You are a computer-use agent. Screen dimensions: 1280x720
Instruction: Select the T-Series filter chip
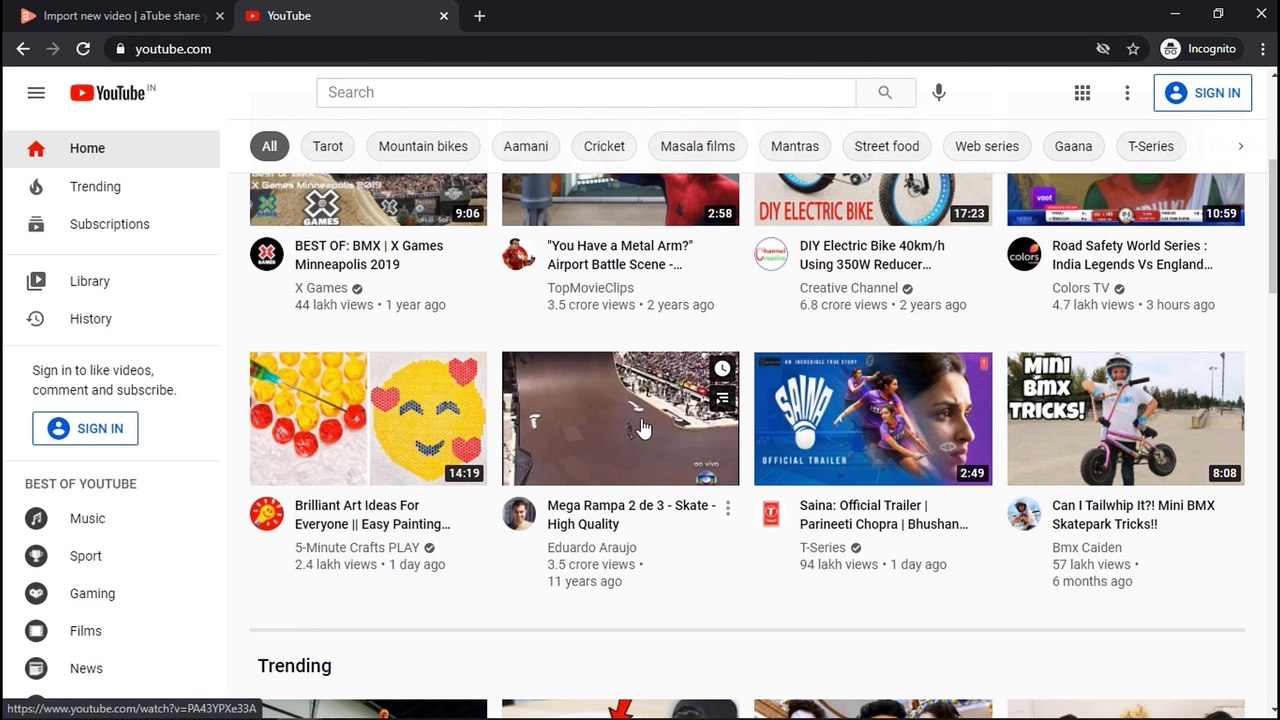1151,146
